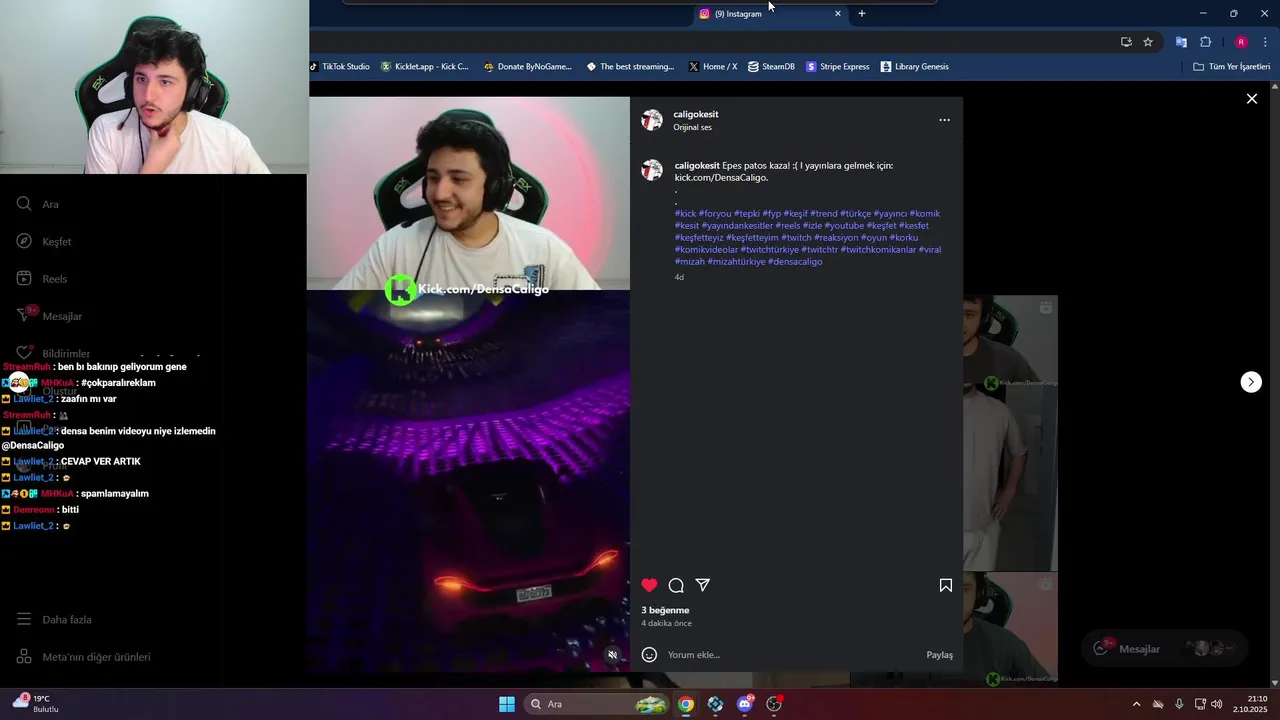The height and width of the screenshot is (720, 1280).
Task: Open the 'Orijinal ses' audio link
Action: (692, 128)
